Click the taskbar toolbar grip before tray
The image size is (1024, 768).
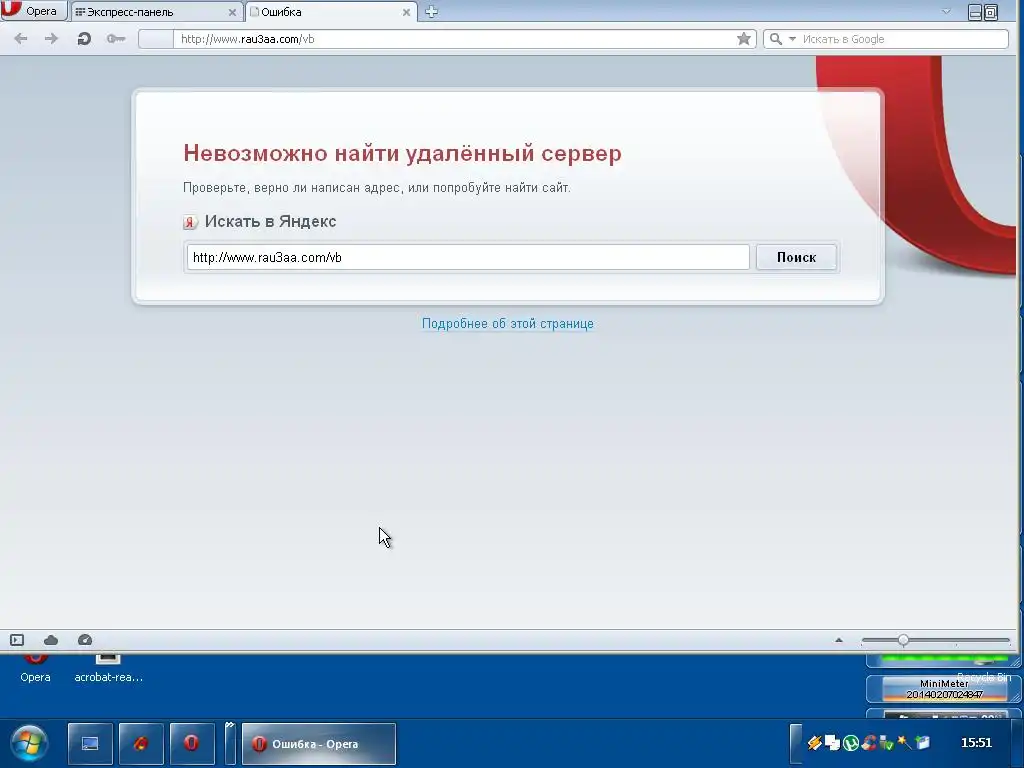tap(795, 743)
